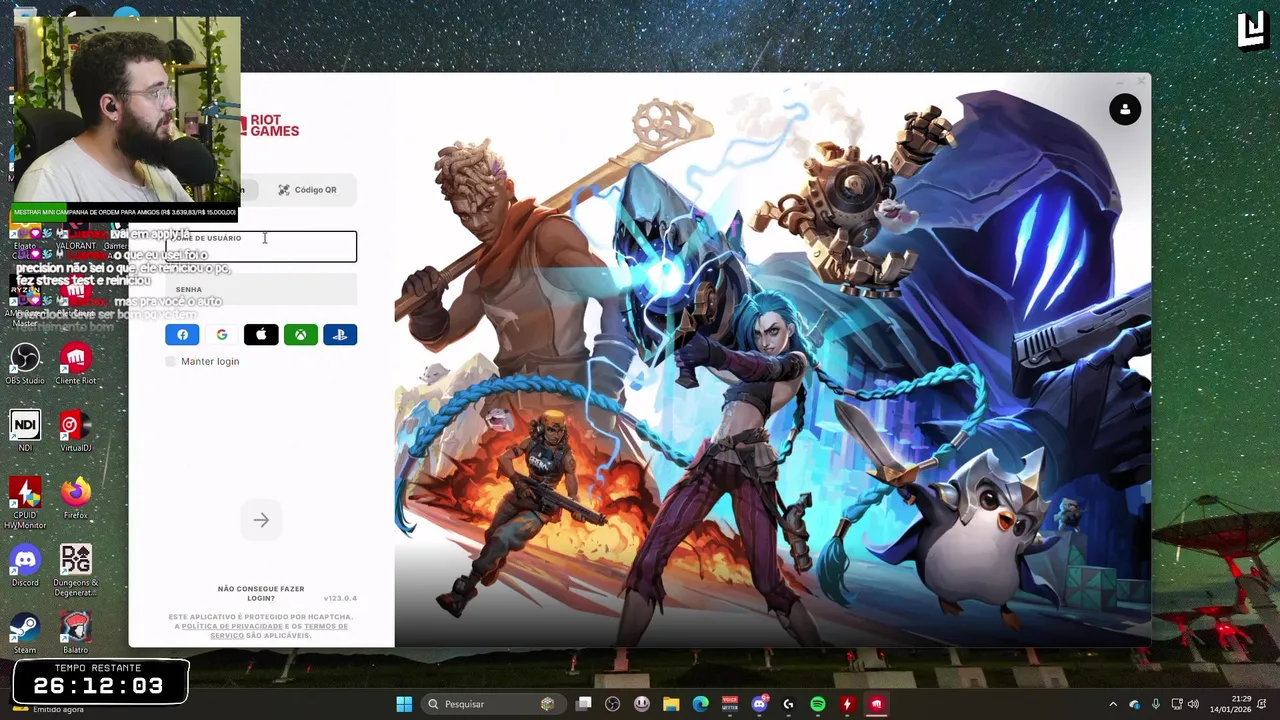Screen dimensions: 1280x720
Task: Select the Firefox desktop shortcut
Action: click(x=76, y=498)
